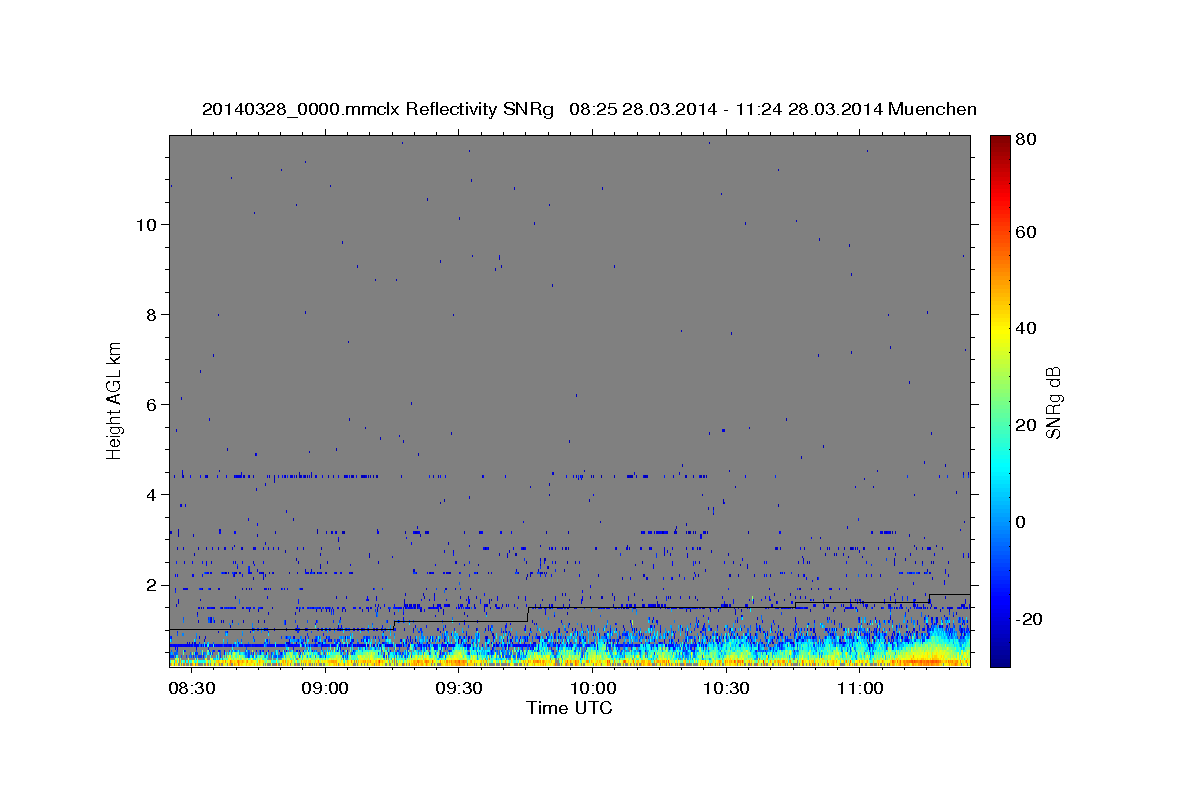Pick the dark red top of the colorbar

coord(1000,143)
